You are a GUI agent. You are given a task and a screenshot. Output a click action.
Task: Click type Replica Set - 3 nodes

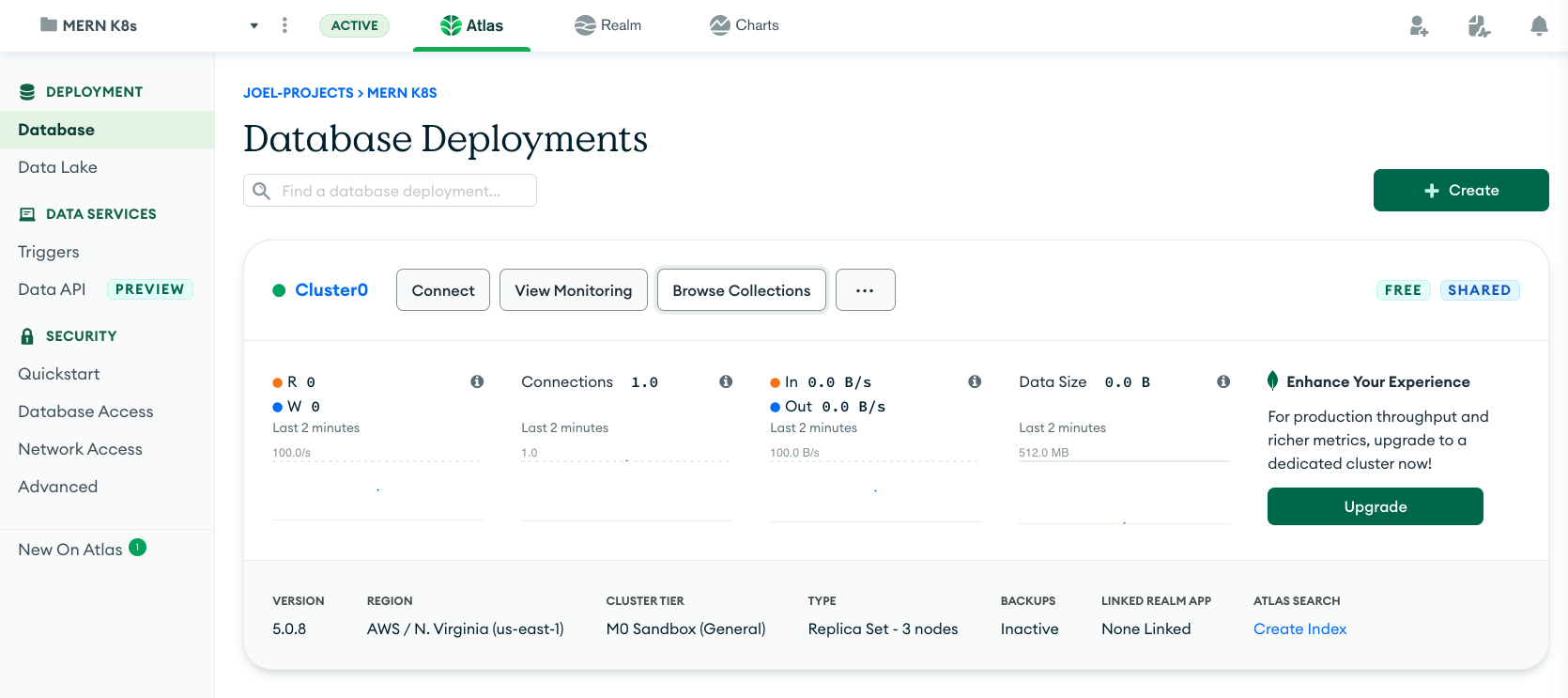[x=884, y=628]
